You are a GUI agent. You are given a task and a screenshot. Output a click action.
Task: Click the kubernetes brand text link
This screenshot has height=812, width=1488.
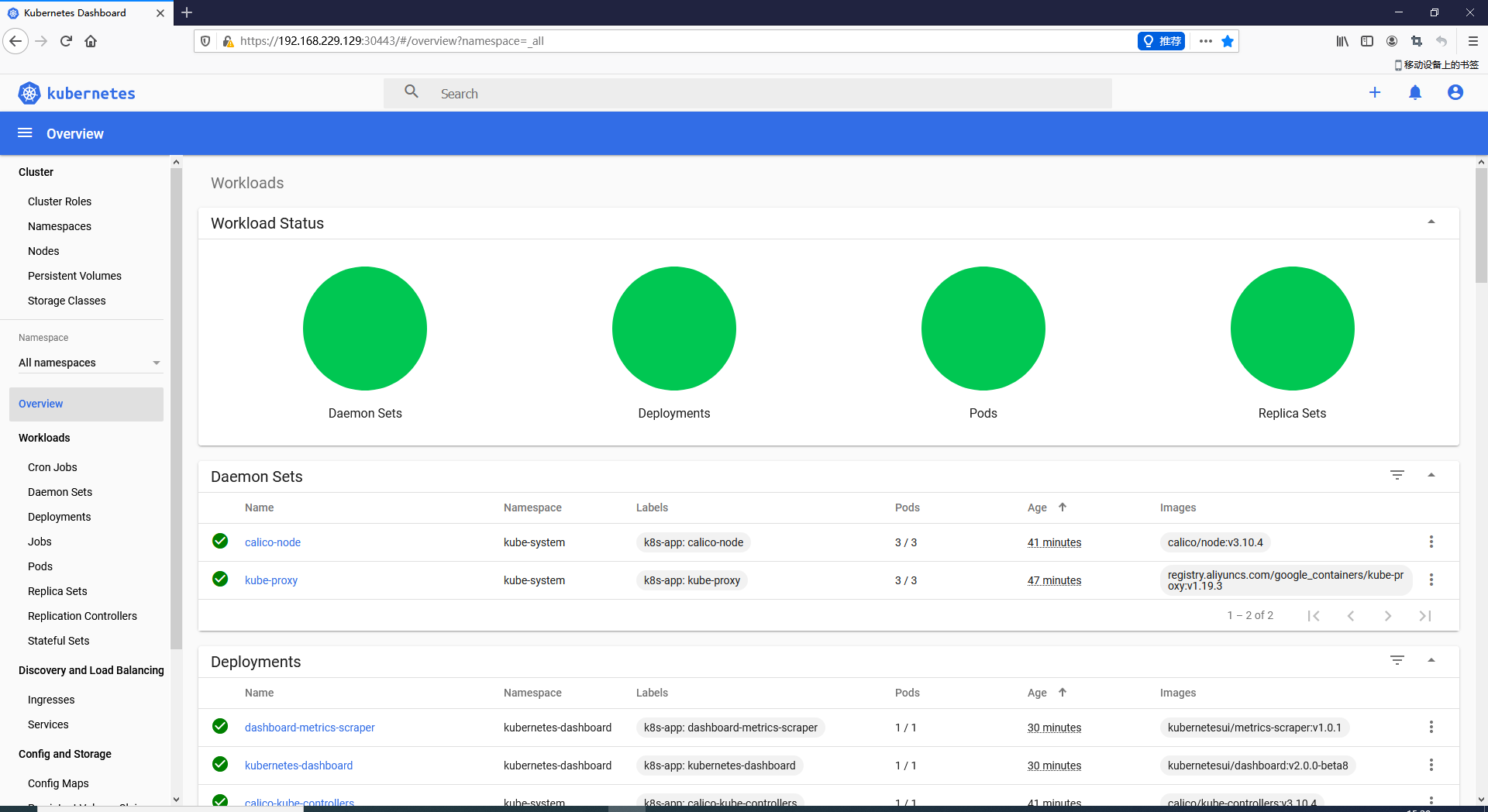click(91, 94)
